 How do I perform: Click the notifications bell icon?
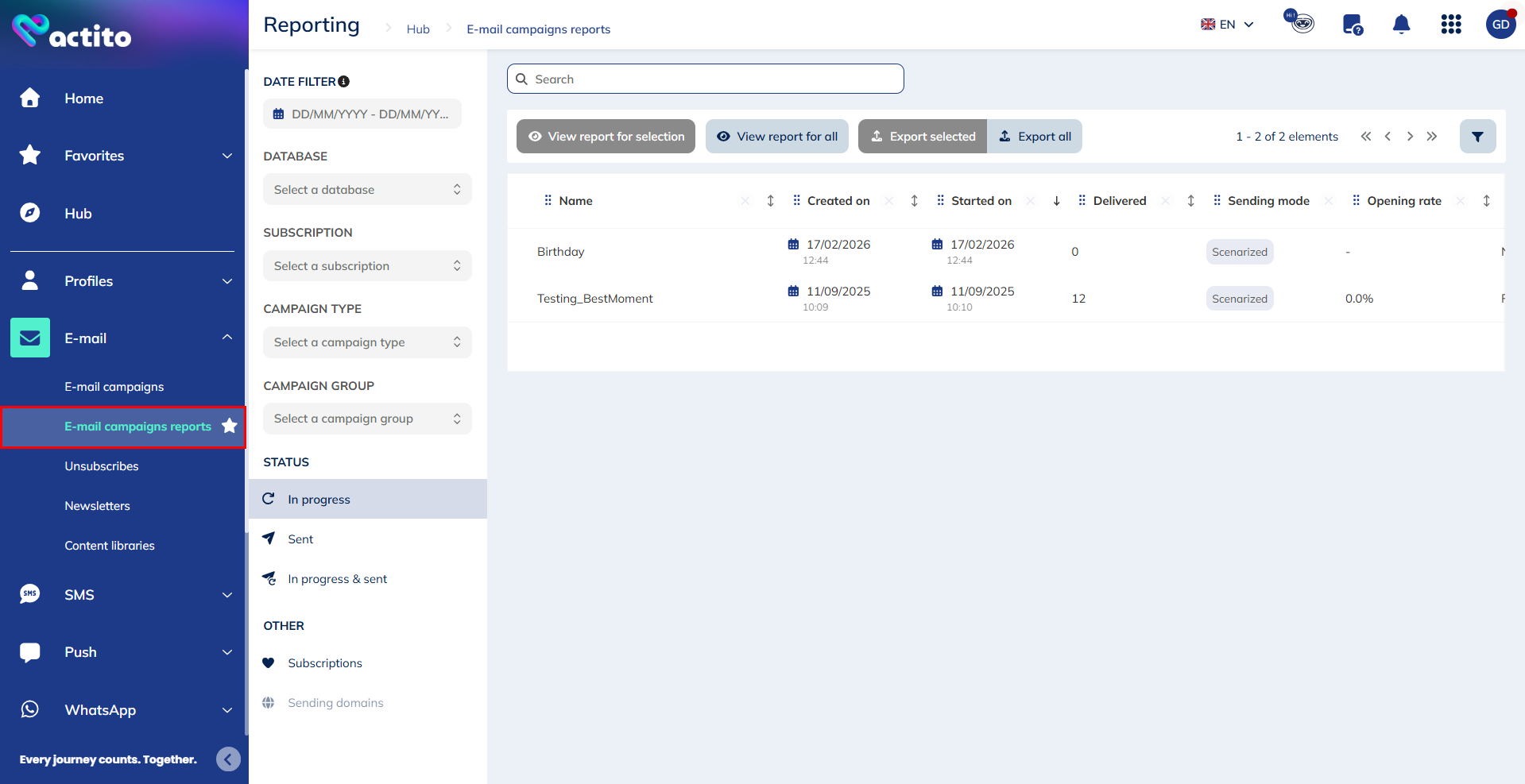(1401, 25)
